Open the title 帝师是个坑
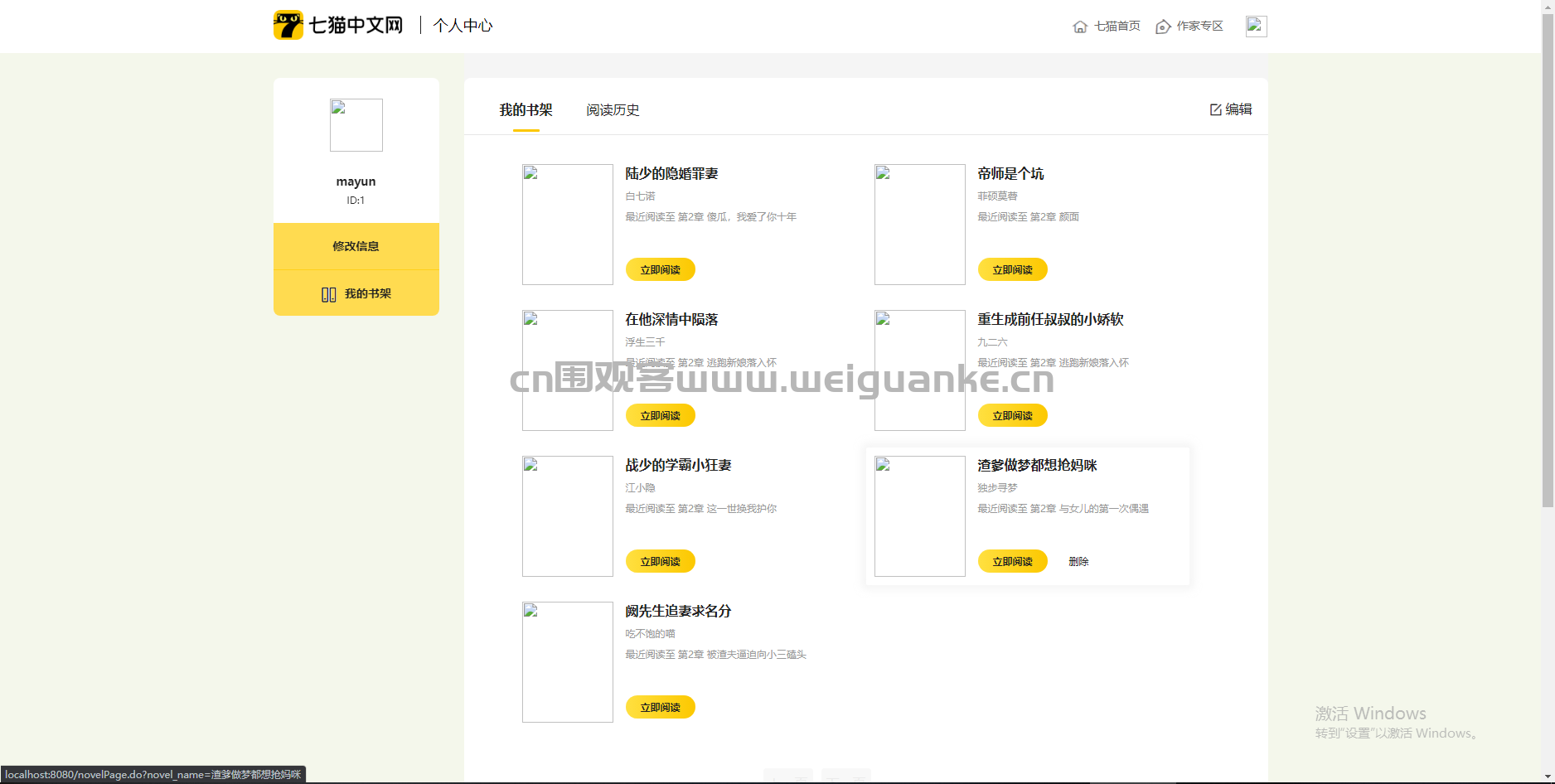Viewport: 1555px width, 784px height. [x=1010, y=173]
